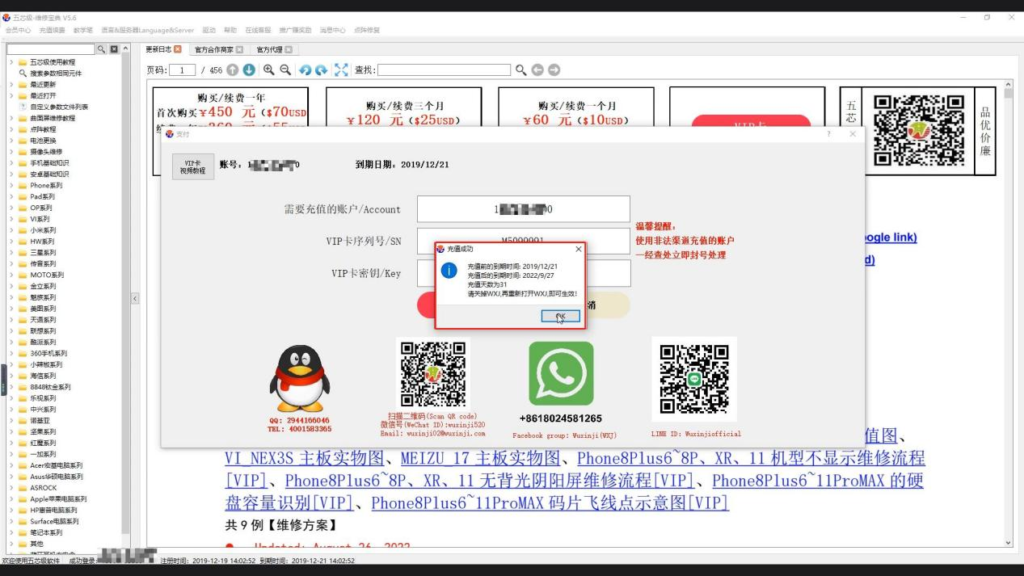The image size is (1024, 576).
Task: Close the 官方合作商家 tab
Action: [240, 50]
